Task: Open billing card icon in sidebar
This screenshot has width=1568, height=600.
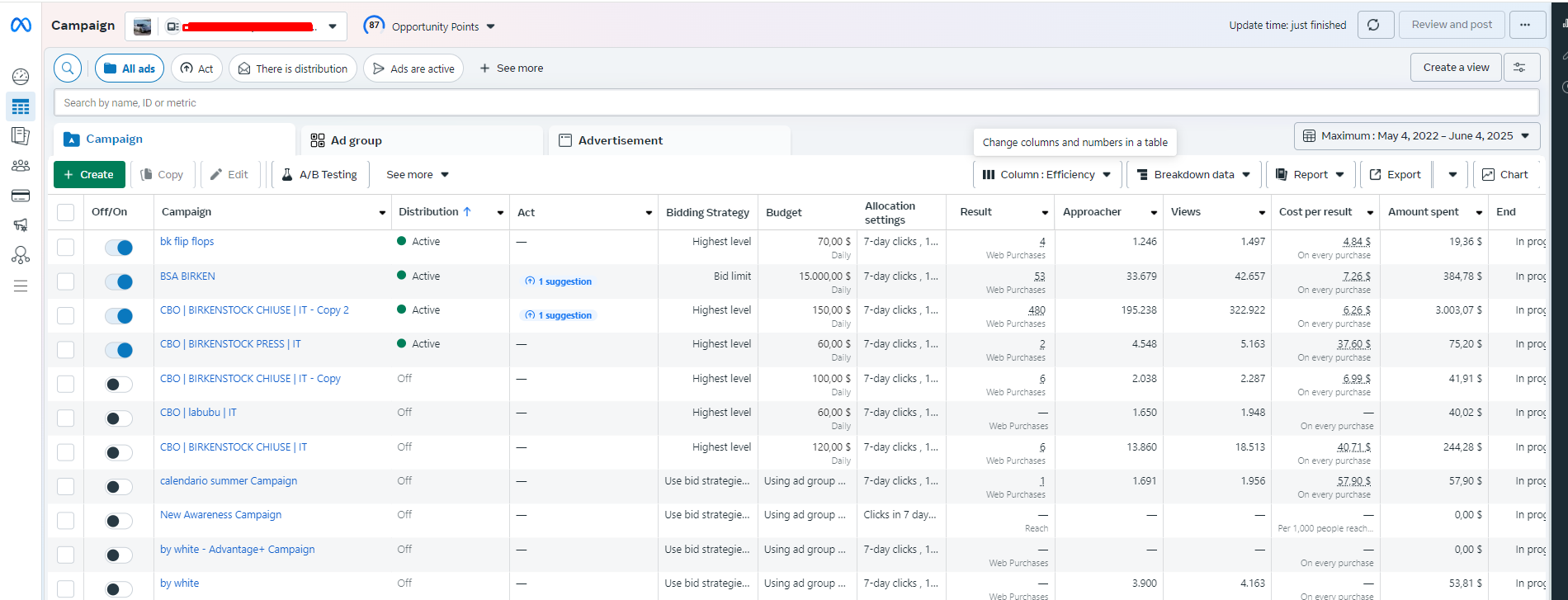Action: 21,196
